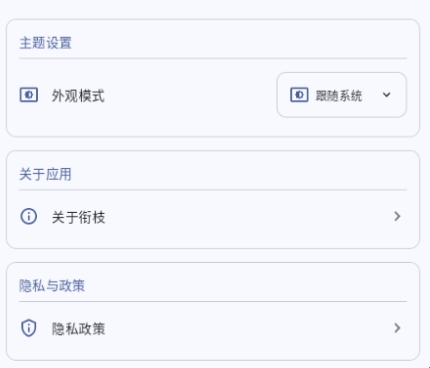Click the divider line under 关于应用
The height and width of the screenshot is (368, 430).
[x=213, y=190]
